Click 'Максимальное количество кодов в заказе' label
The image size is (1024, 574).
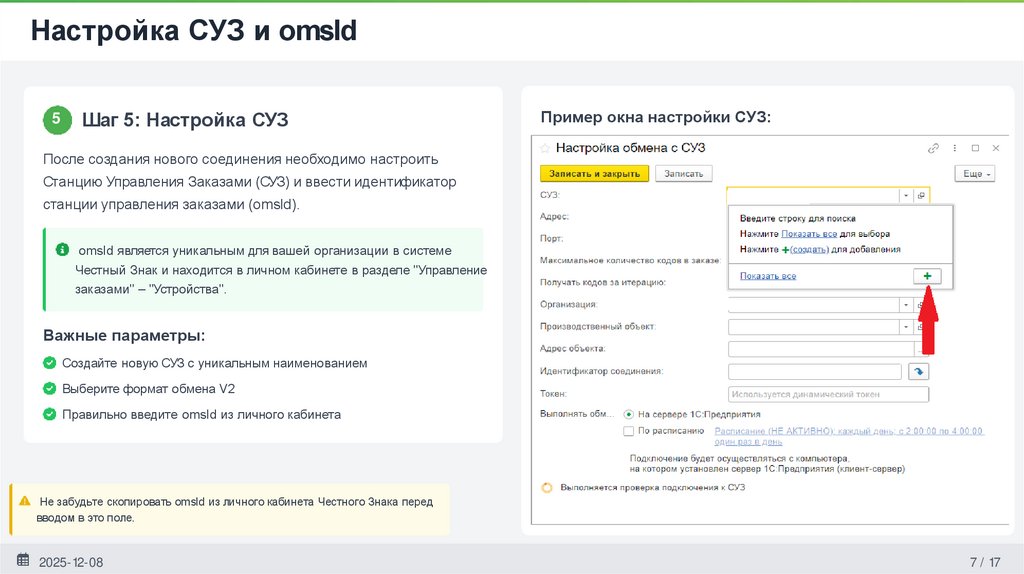[x=630, y=261]
